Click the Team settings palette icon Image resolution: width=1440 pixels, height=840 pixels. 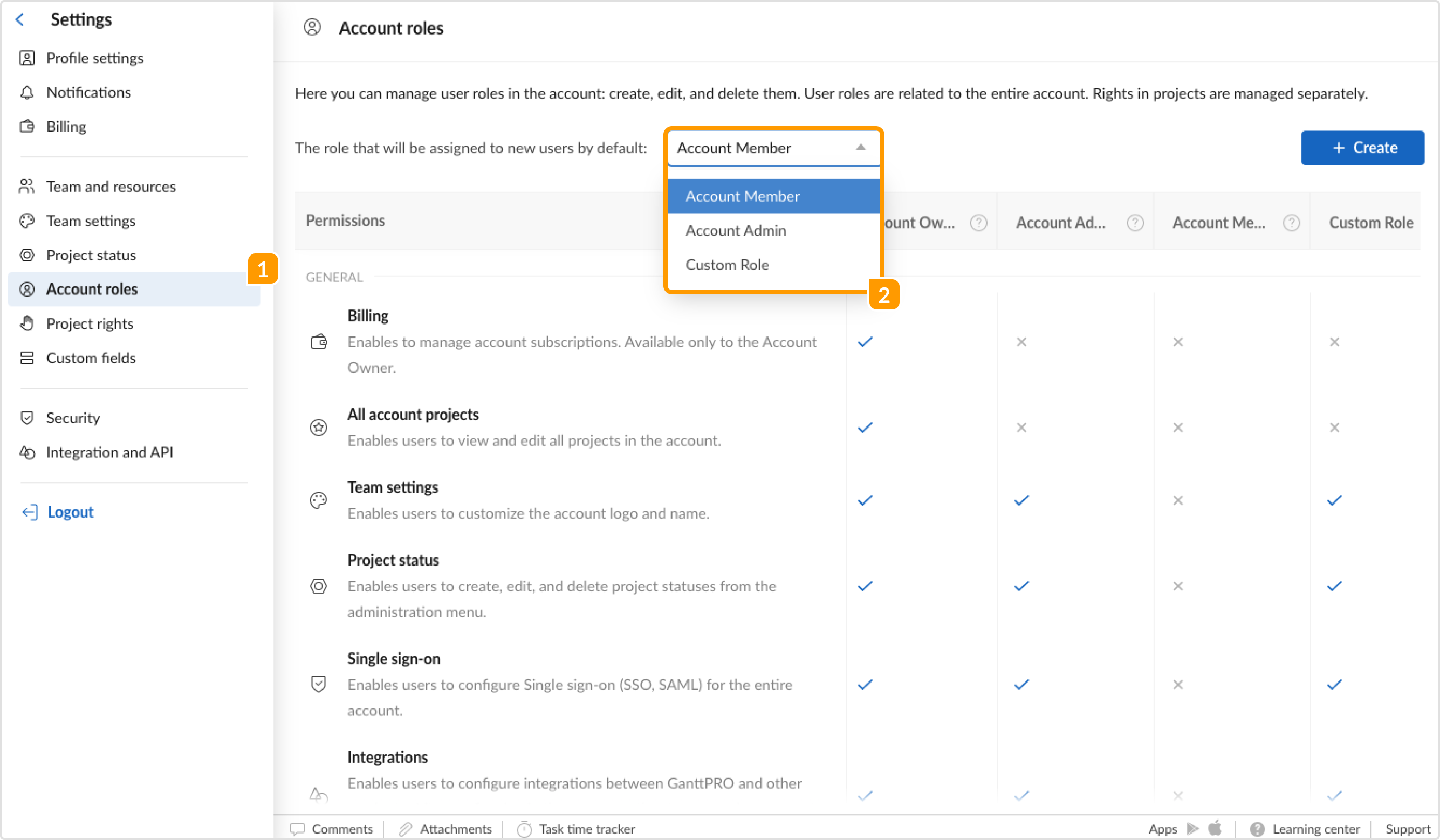28,221
